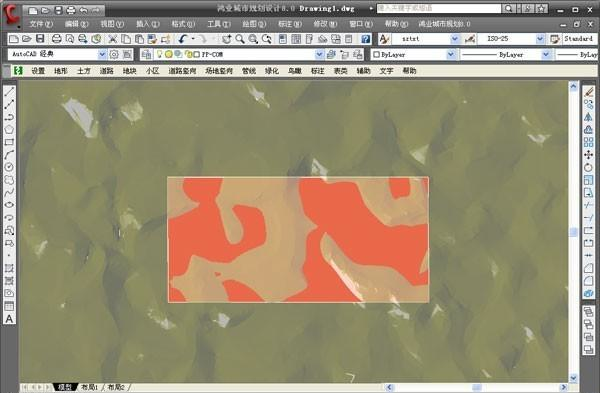Open the red application menu button
This screenshot has width=600, height=393.
click(11, 15)
